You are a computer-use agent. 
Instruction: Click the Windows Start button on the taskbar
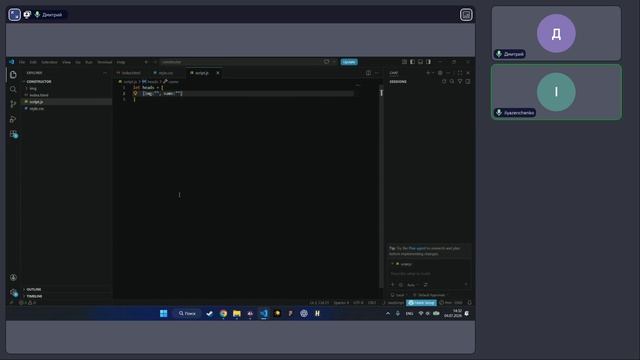tap(164, 313)
